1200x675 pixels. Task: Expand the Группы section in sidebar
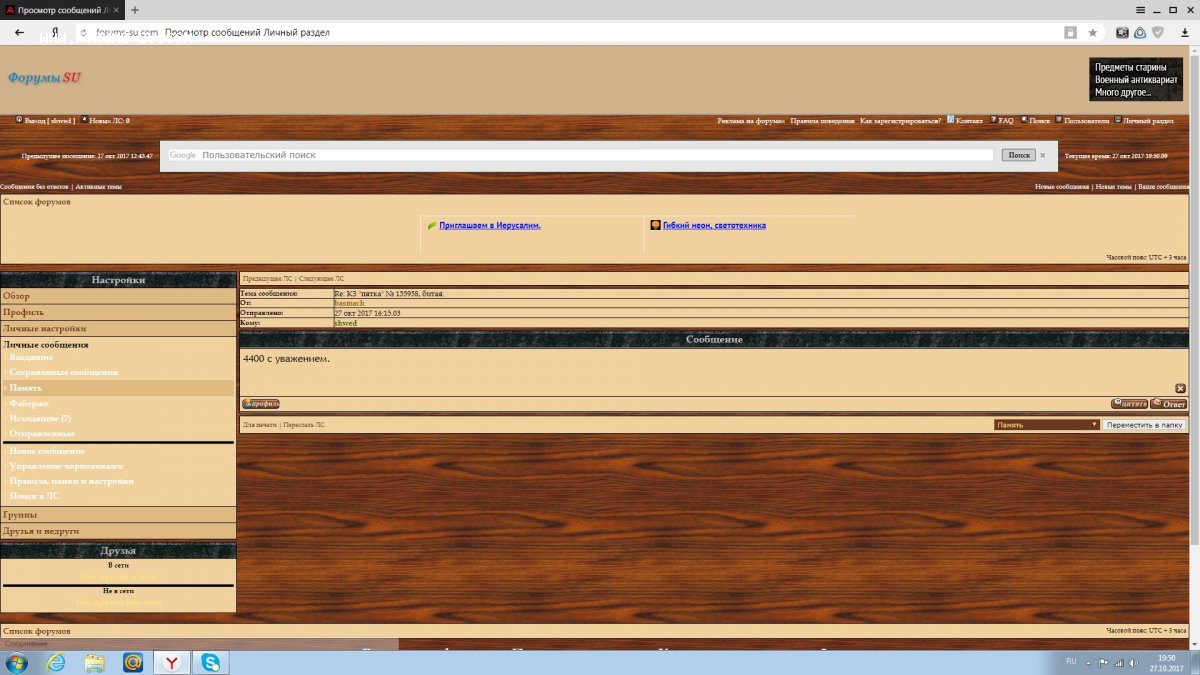(x=20, y=514)
